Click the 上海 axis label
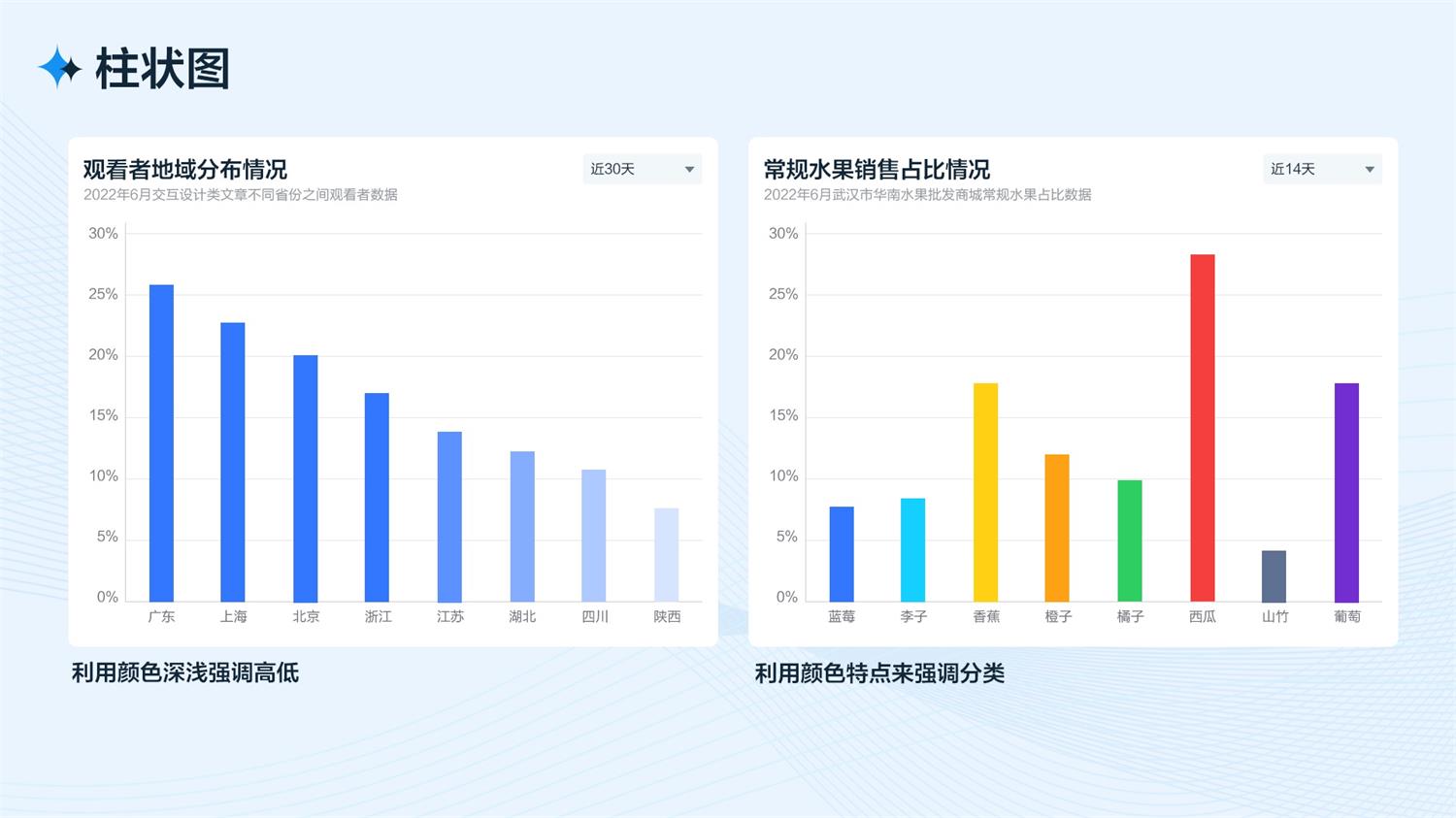Screen dimensions: 1456x818 click(x=233, y=617)
